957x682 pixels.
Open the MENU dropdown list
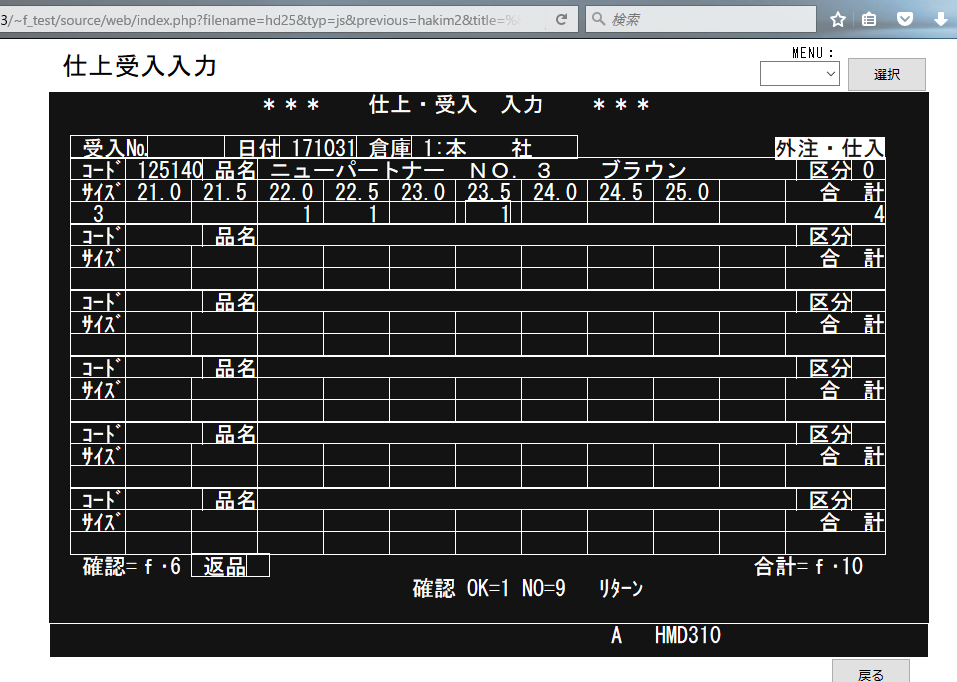[x=799, y=74]
